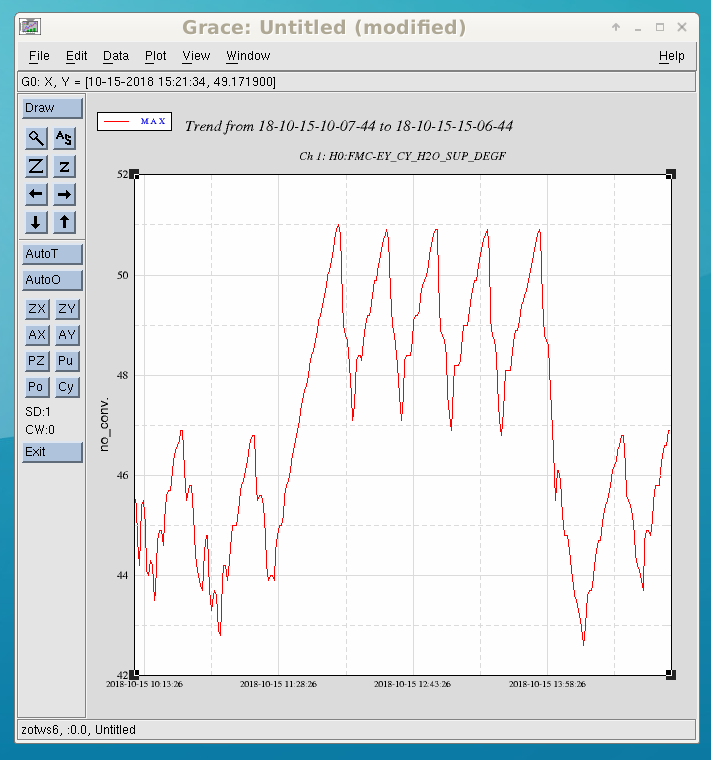Click the y-axis tick label 52
This screenshot has width=711, height=760.
click(x=123, y=174)
